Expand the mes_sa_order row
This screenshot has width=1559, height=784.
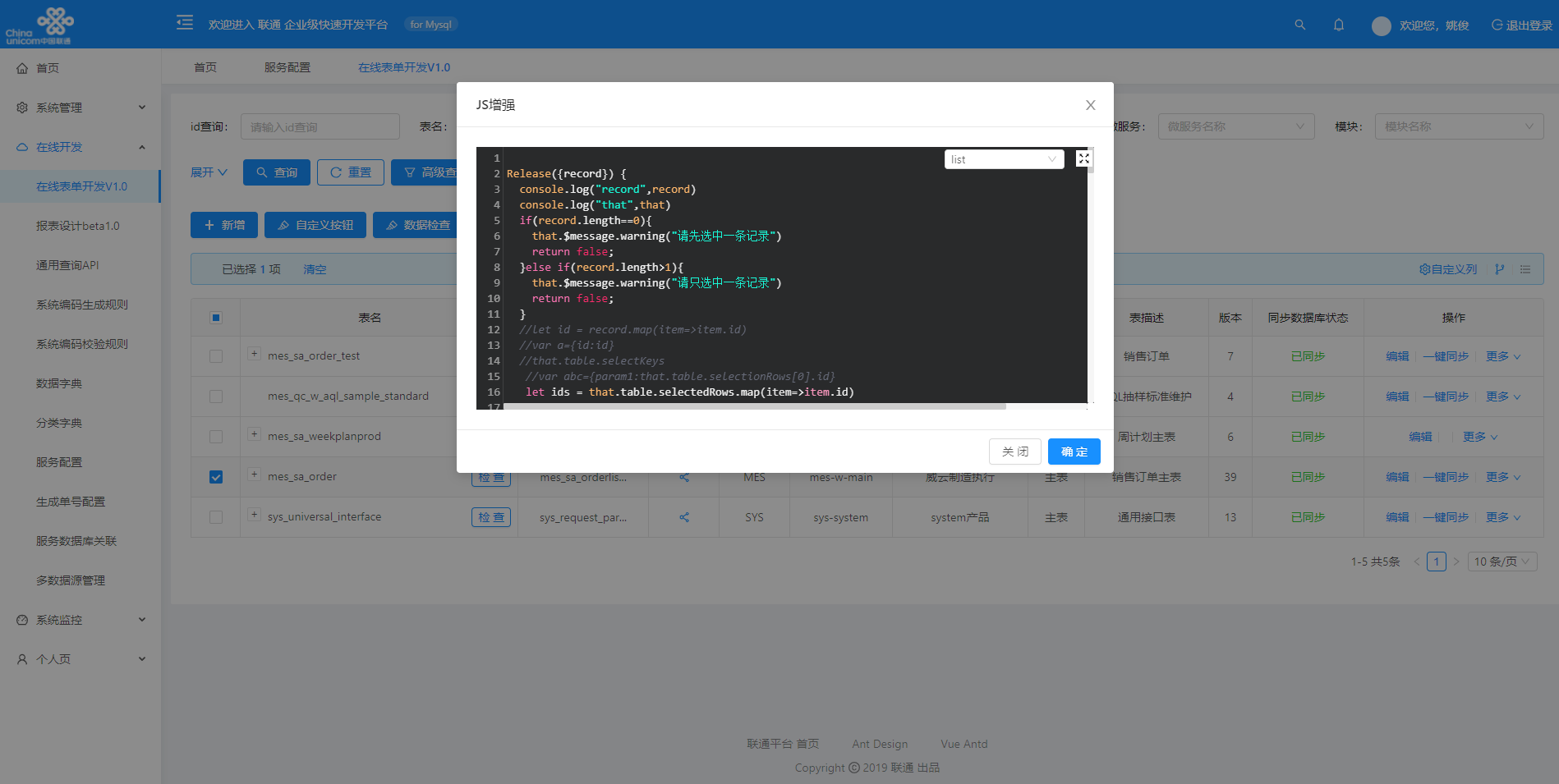point(255,475)
